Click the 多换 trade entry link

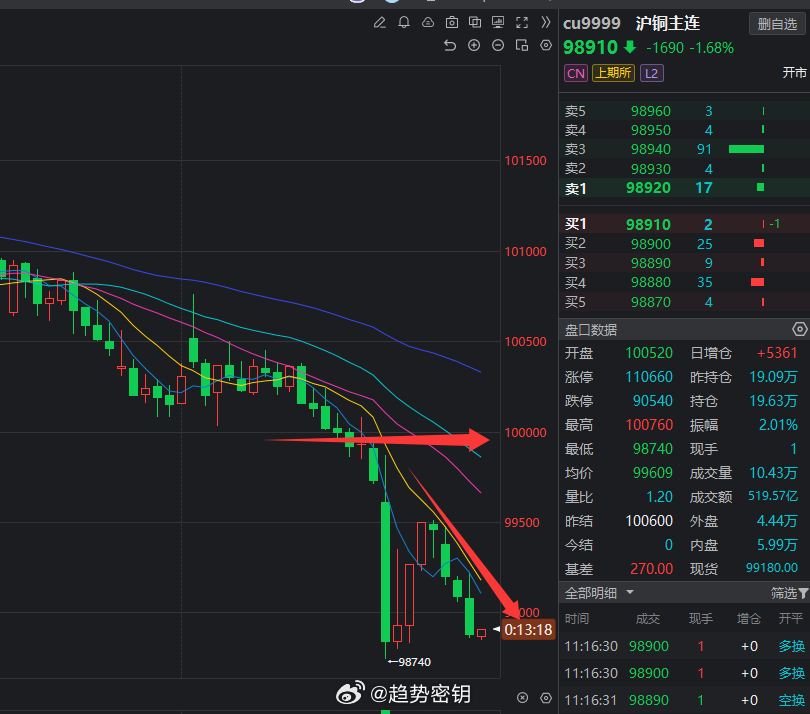click(x=792, y=646)
